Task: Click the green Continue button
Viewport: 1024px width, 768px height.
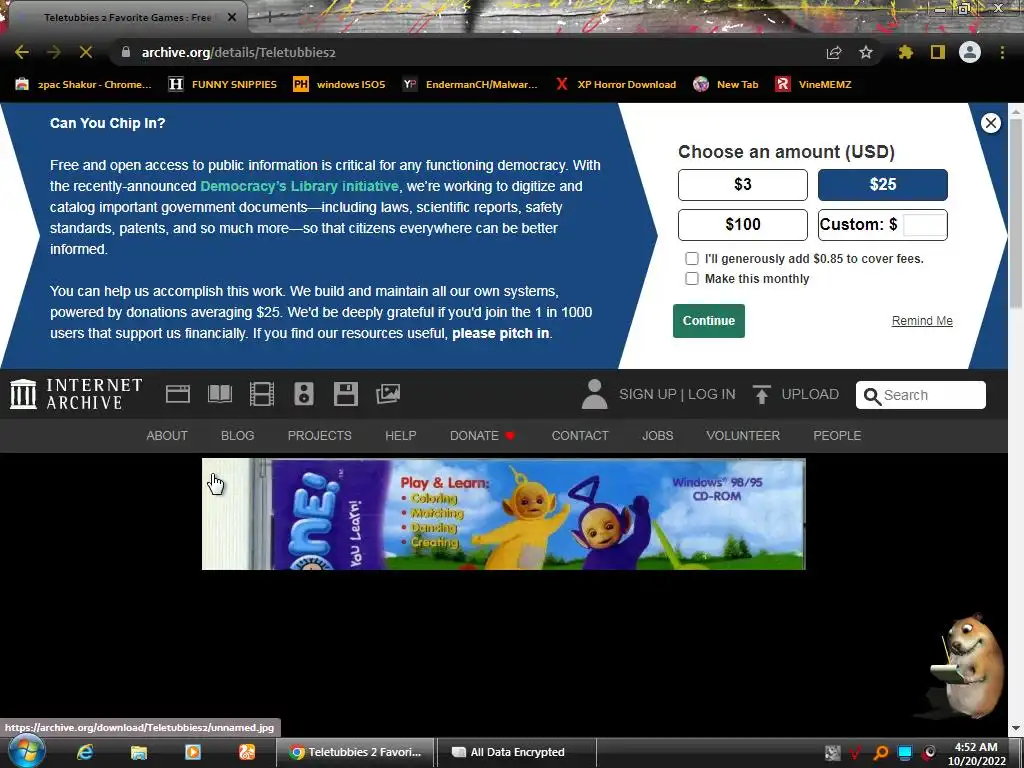Action: point(709,321)
